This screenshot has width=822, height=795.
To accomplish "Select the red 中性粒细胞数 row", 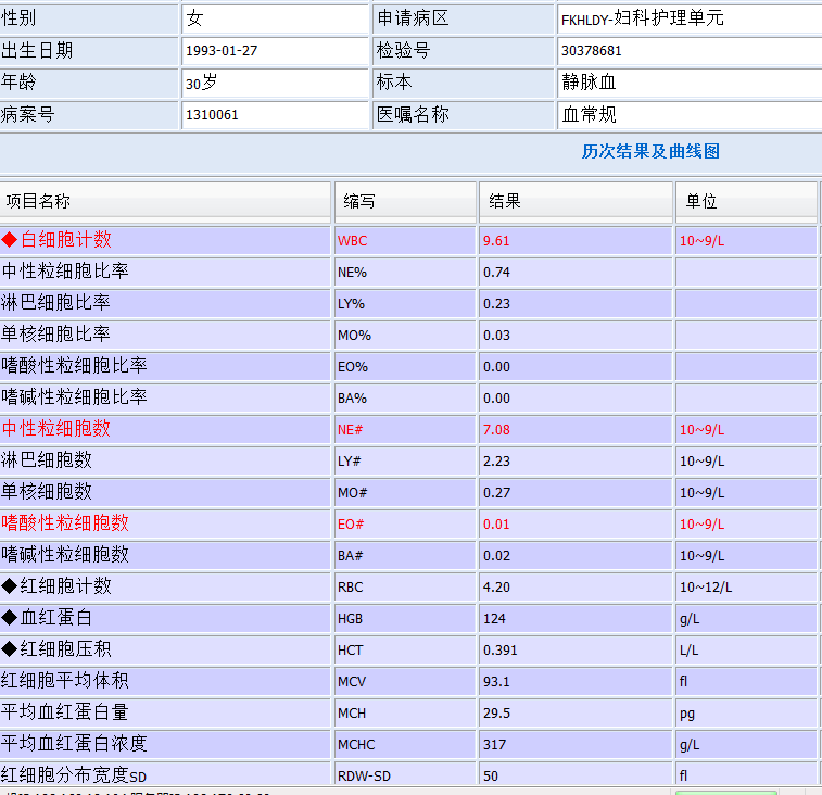I will (x=165, y=429).
